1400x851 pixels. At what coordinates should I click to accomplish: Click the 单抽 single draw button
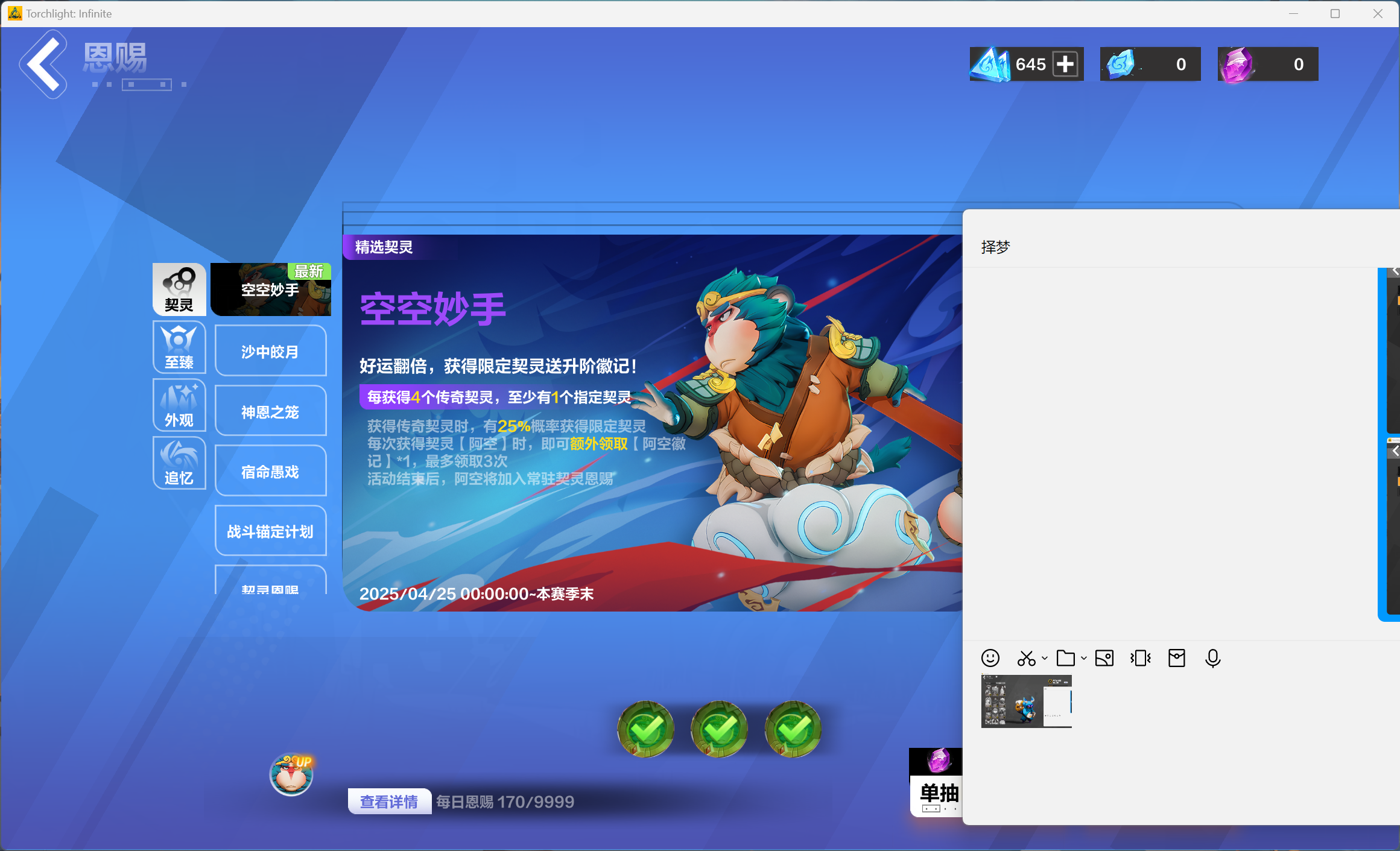[x=936, y=796]
